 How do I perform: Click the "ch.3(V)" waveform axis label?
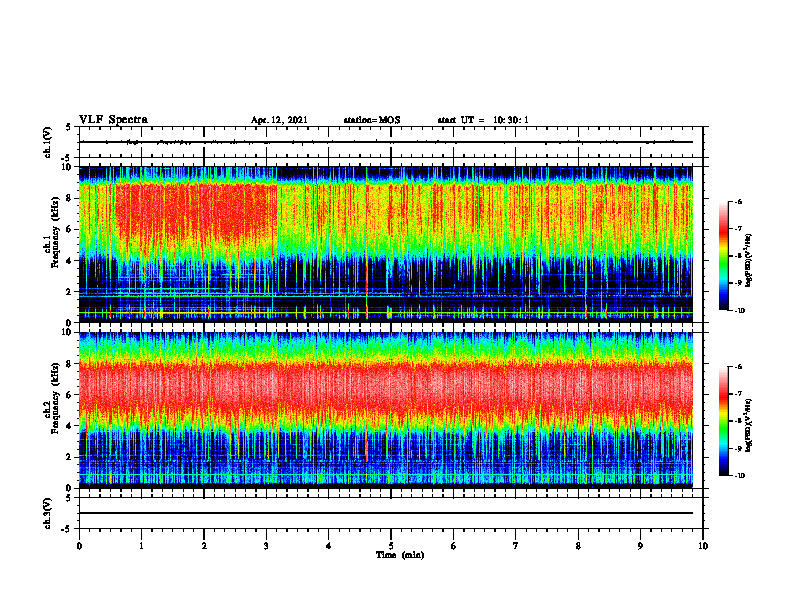point(47,513)
